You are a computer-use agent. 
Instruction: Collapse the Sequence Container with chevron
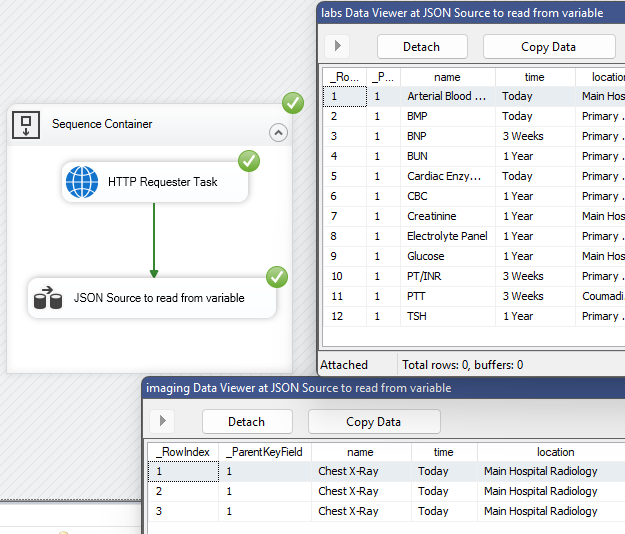point(278,133)
